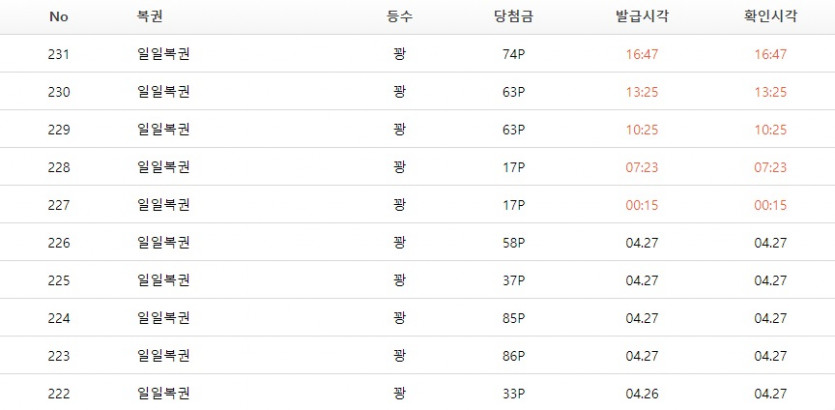Open the 일일복권 entry in row 225
The width and height of the screenshot is (835, 410).
[x=163, y=280]
